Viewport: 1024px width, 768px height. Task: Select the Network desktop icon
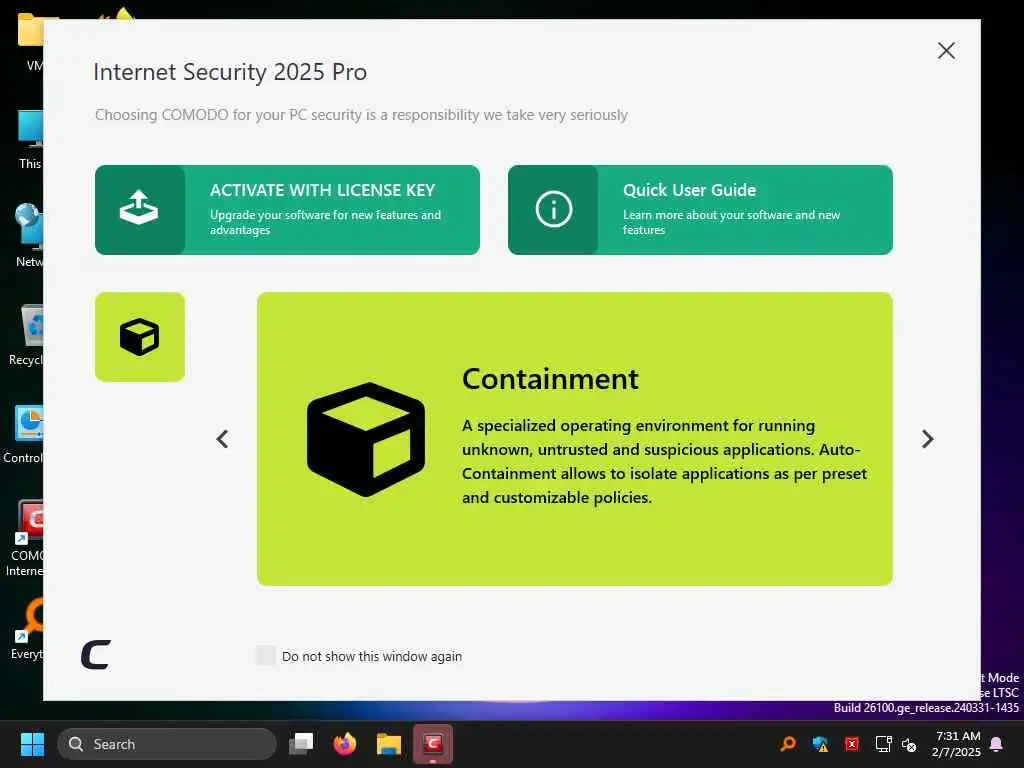pyautogui.click(x=28, y=236)
